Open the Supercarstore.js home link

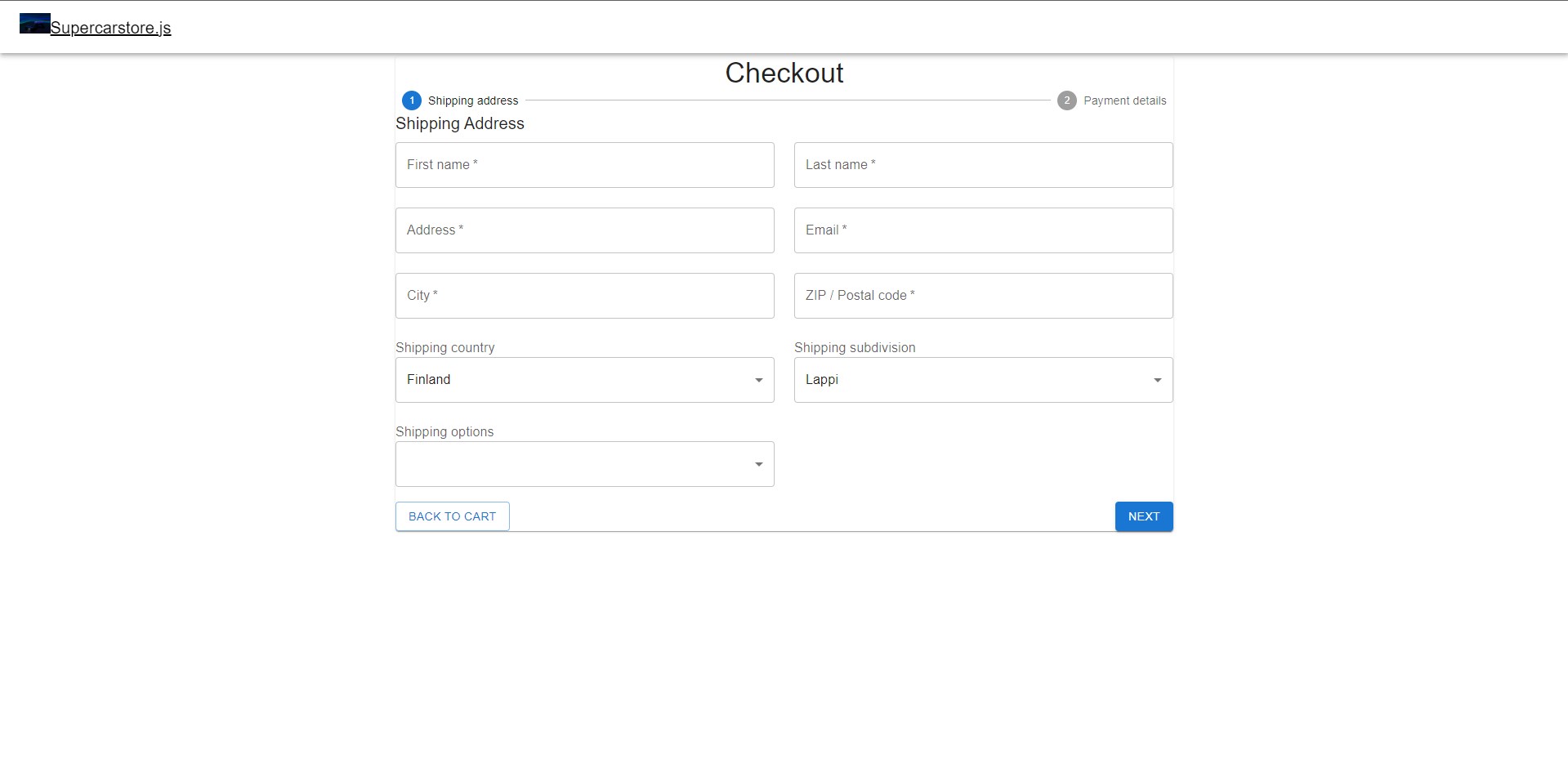[x=111, y=27]
